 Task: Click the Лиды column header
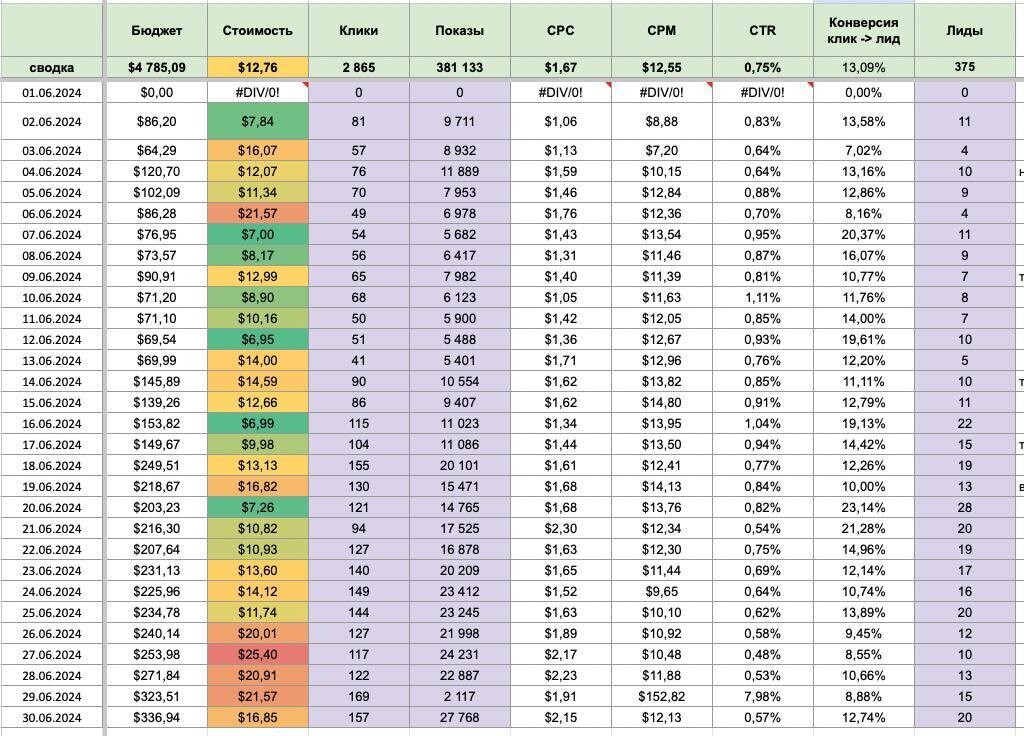tap(965, 31)
